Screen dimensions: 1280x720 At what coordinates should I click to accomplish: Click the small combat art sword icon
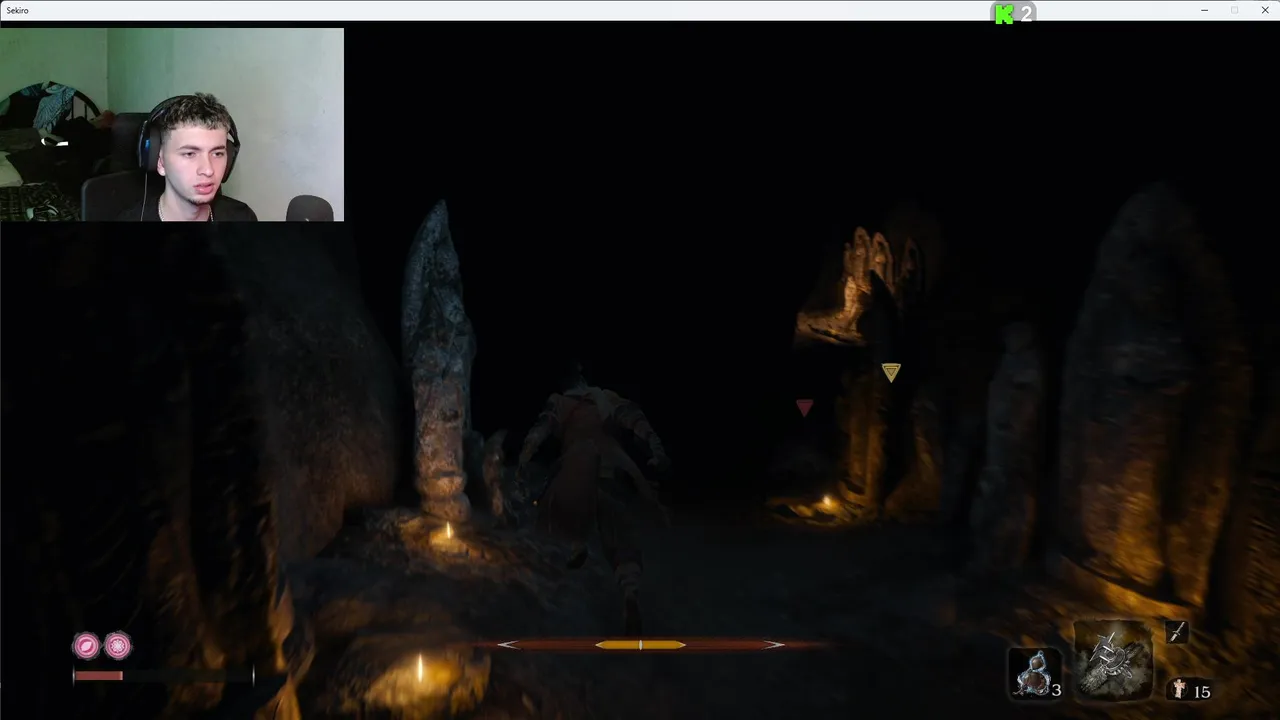[1177, 632]
